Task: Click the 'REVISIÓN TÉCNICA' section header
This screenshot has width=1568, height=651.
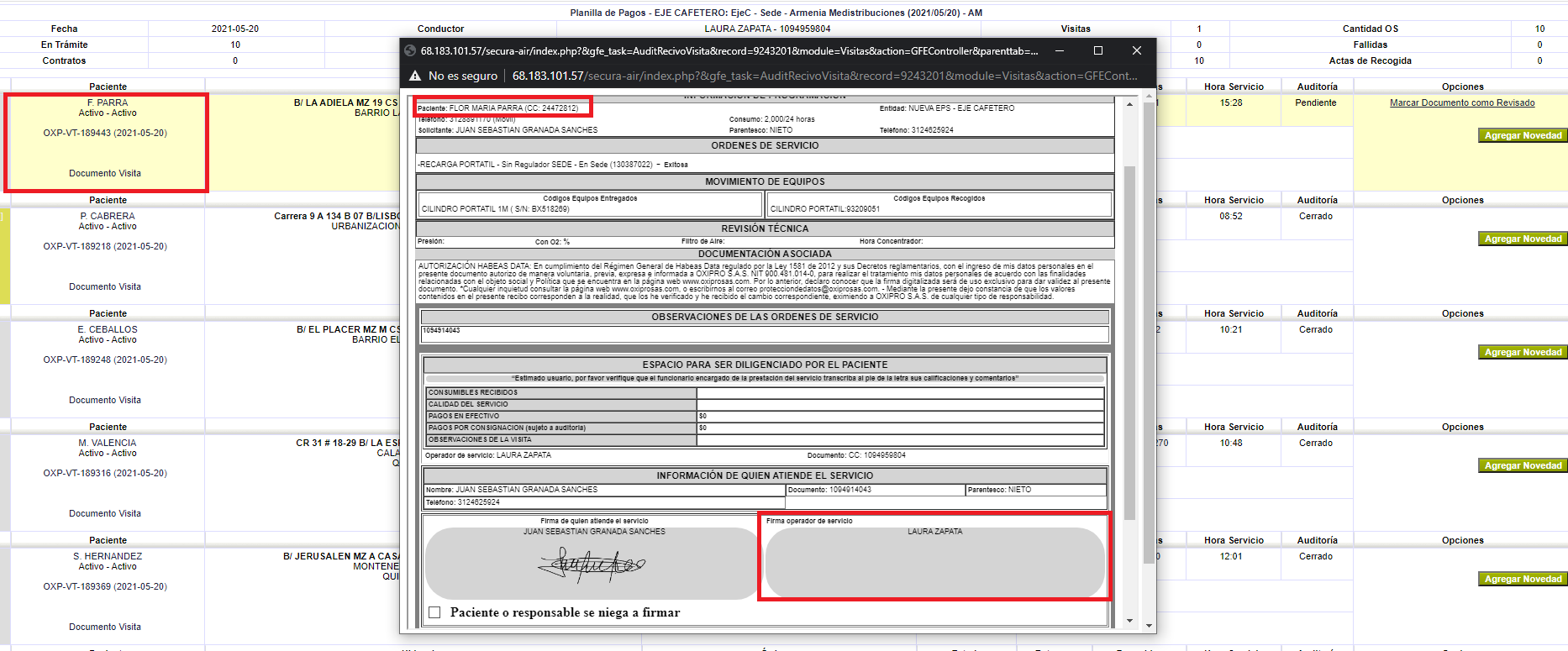Action: pyautogui.click(x=765, y=228)
